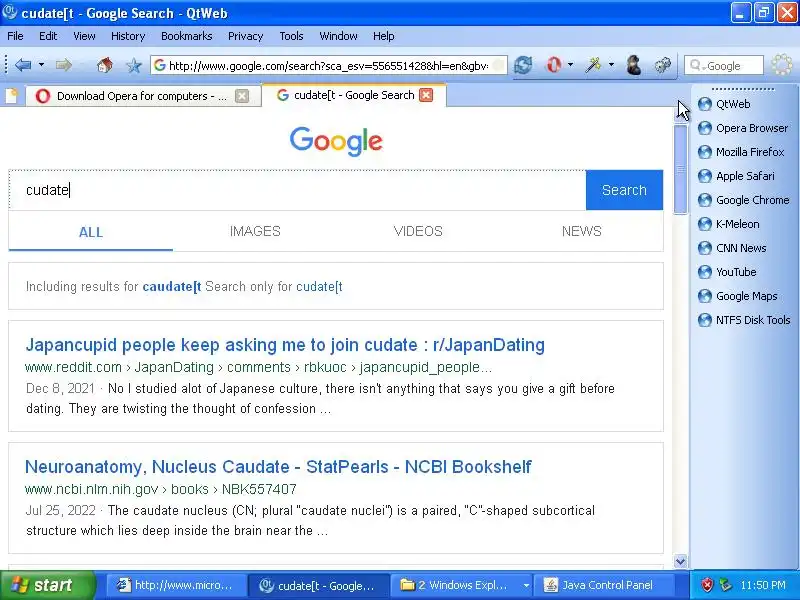Select the VIDEOS results tab
Image resolution: width=800 pixels, height=600 pixels.
pos(418,232)
